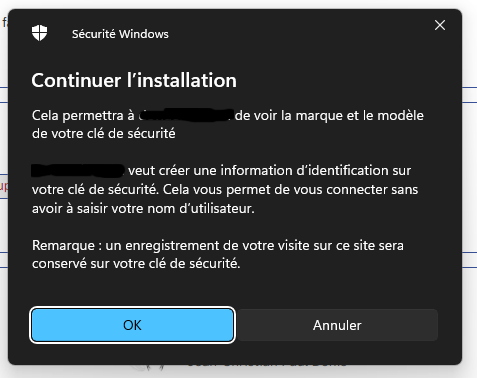Viewport: 477px width, 378px height.
Task: Click "de voir la marque et le modèle" text
Action: coord(329,116)
